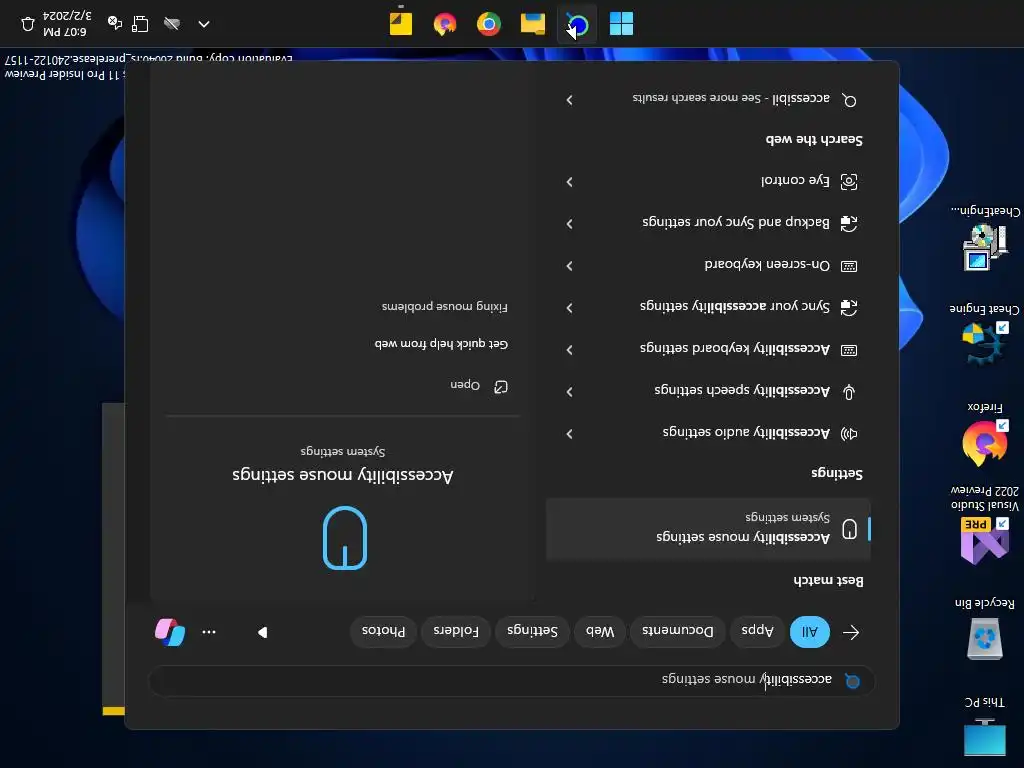
Task: Select the Apps filter tab
Action: click(758, 632)
